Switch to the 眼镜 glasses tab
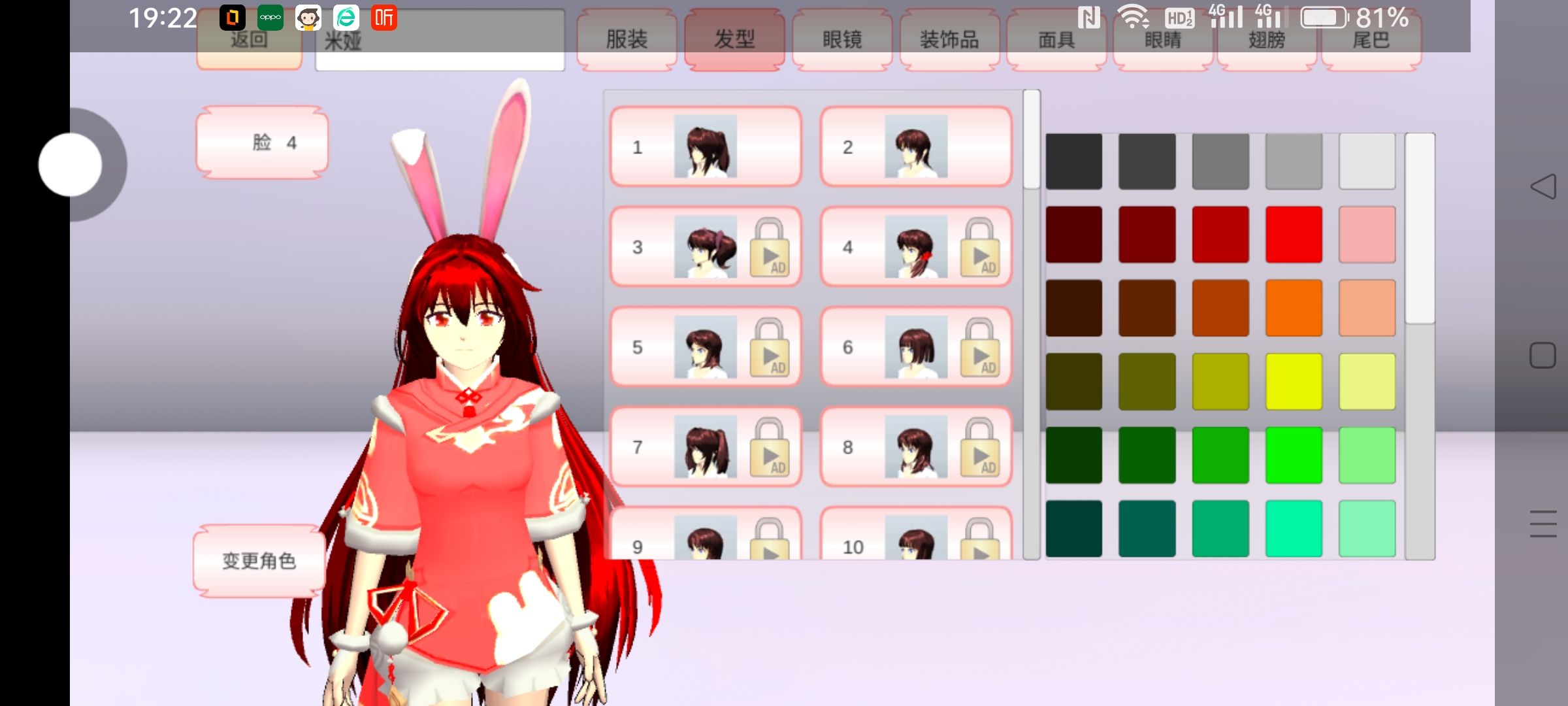Screen dimensions: 1568x706 [841, 41]
